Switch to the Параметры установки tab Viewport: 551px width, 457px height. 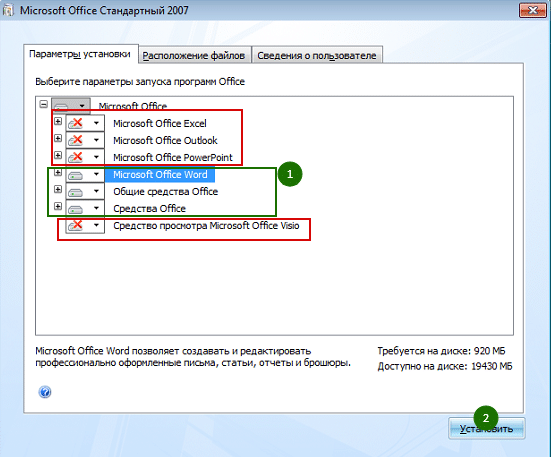click(x=80, y=54)
